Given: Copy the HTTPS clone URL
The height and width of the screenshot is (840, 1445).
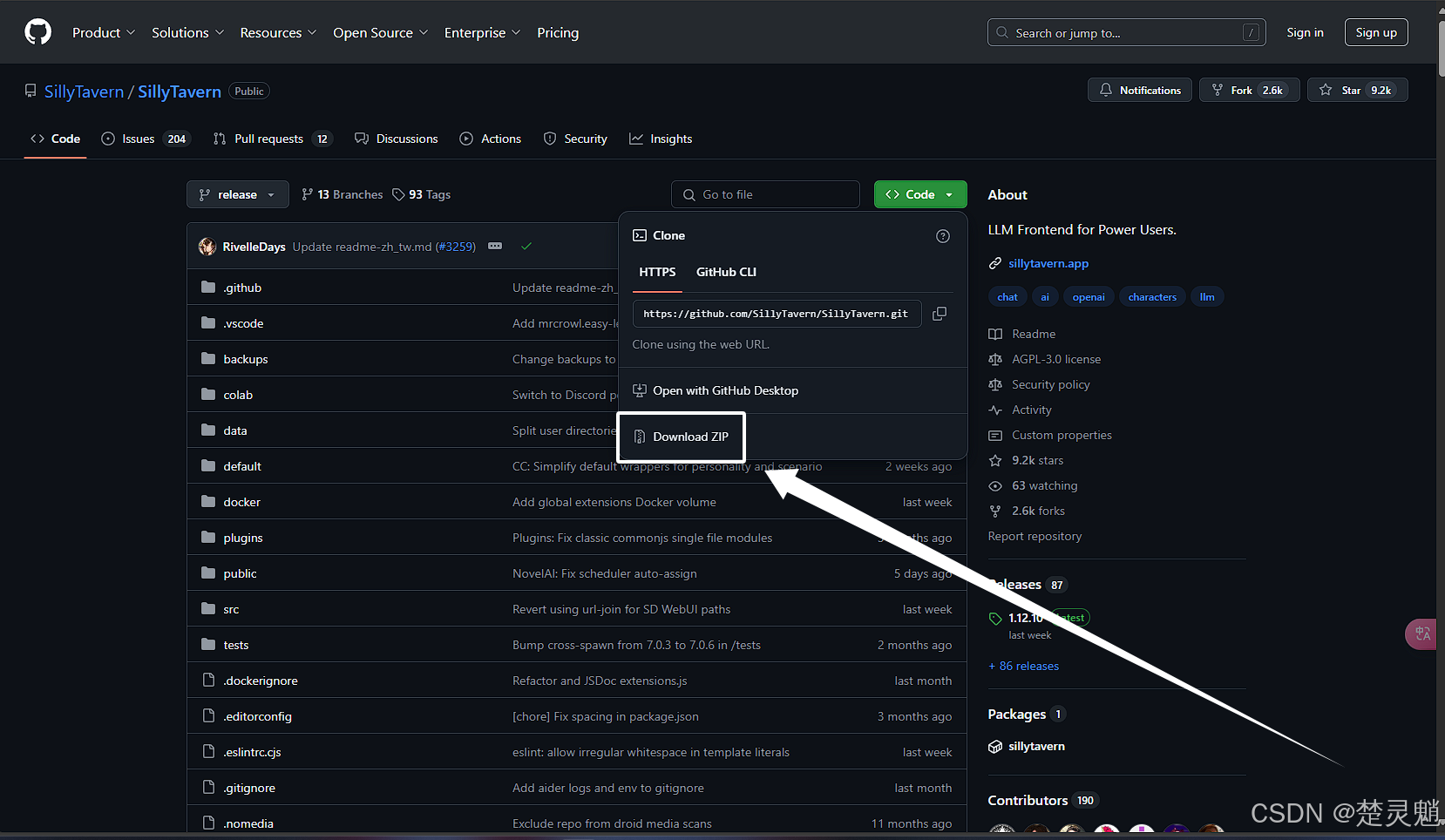Looking at the screenshot, I should pyautogui.click(x=940, y=314).
